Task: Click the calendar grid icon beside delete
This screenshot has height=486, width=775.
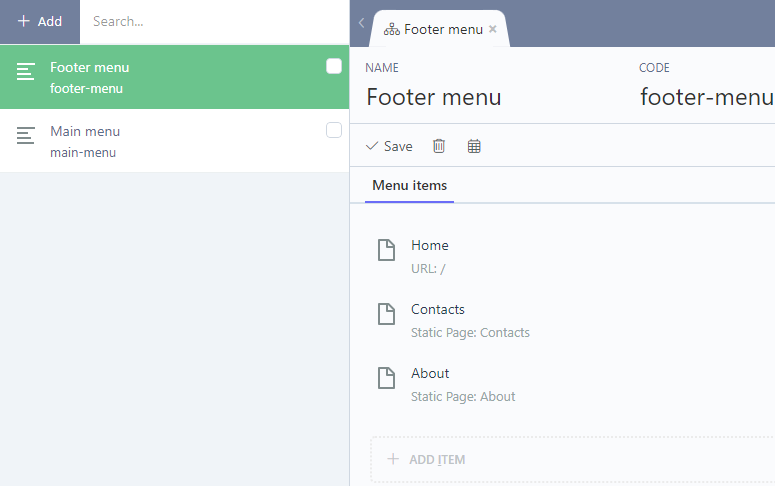Action: coord(474,146)
